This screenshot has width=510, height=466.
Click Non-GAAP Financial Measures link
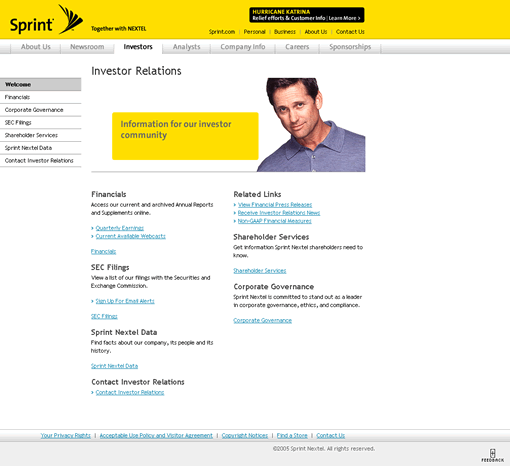tap(275, 221)
